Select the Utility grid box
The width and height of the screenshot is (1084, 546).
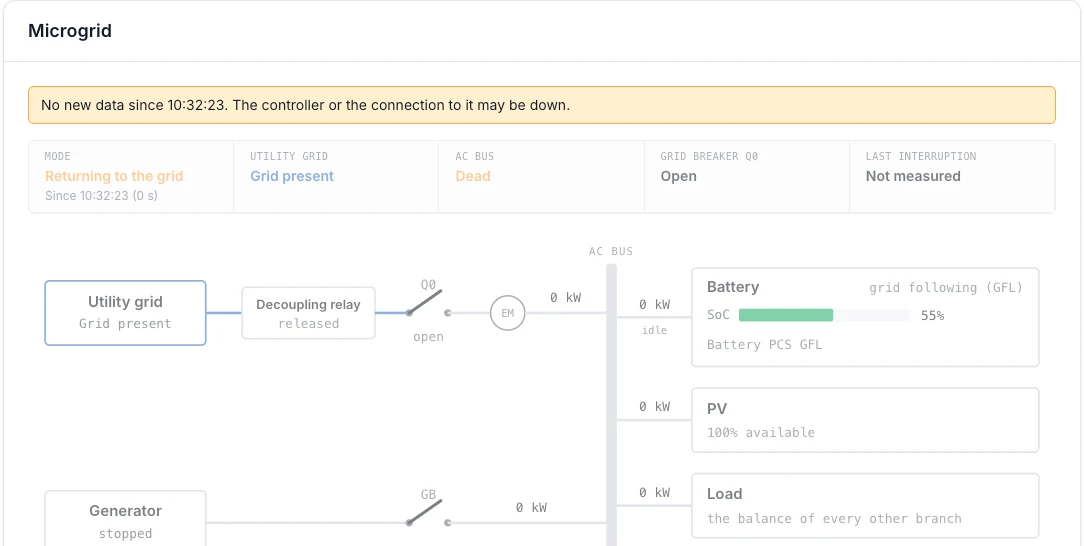125,312
